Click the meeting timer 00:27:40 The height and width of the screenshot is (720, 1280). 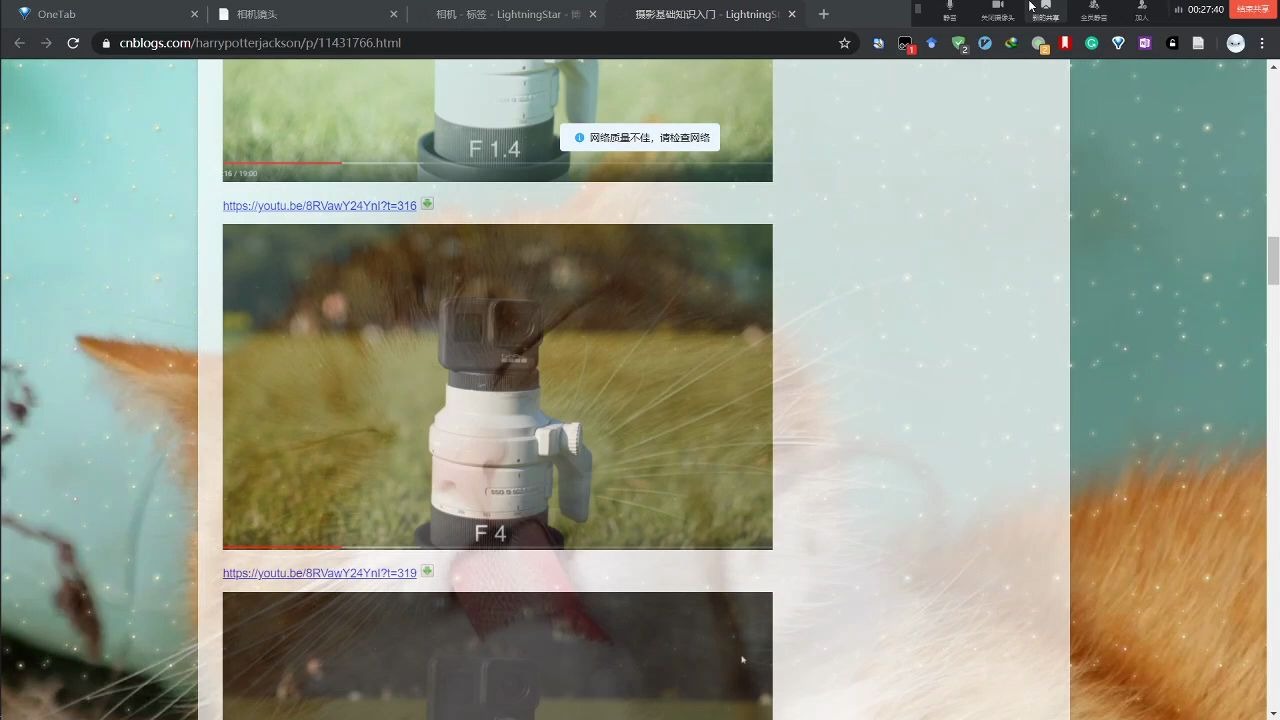coord(1206,9)
